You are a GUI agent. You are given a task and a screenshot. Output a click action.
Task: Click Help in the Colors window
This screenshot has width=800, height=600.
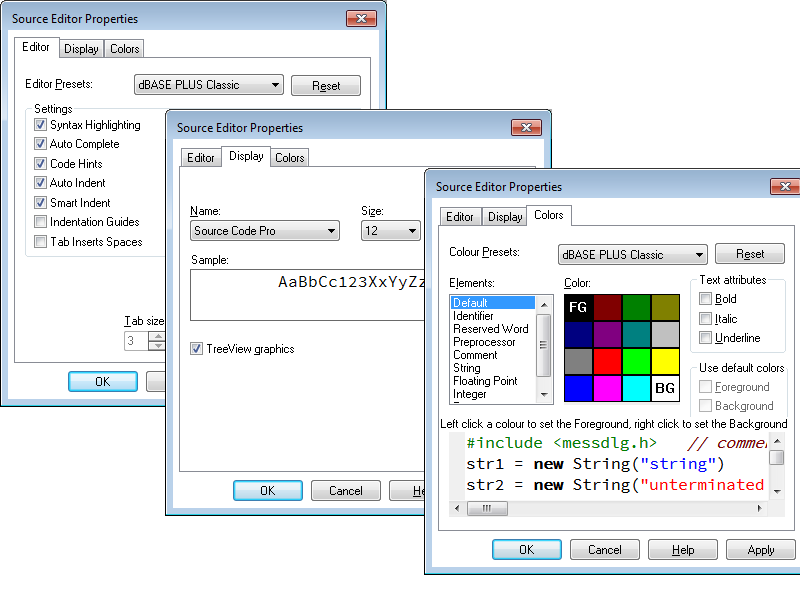click(x=683, y=549)
